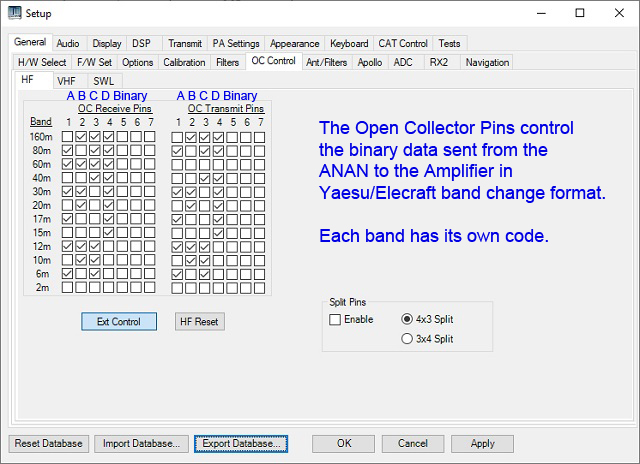Uncheck 80m receive pin 1

(x=67, y=150)
